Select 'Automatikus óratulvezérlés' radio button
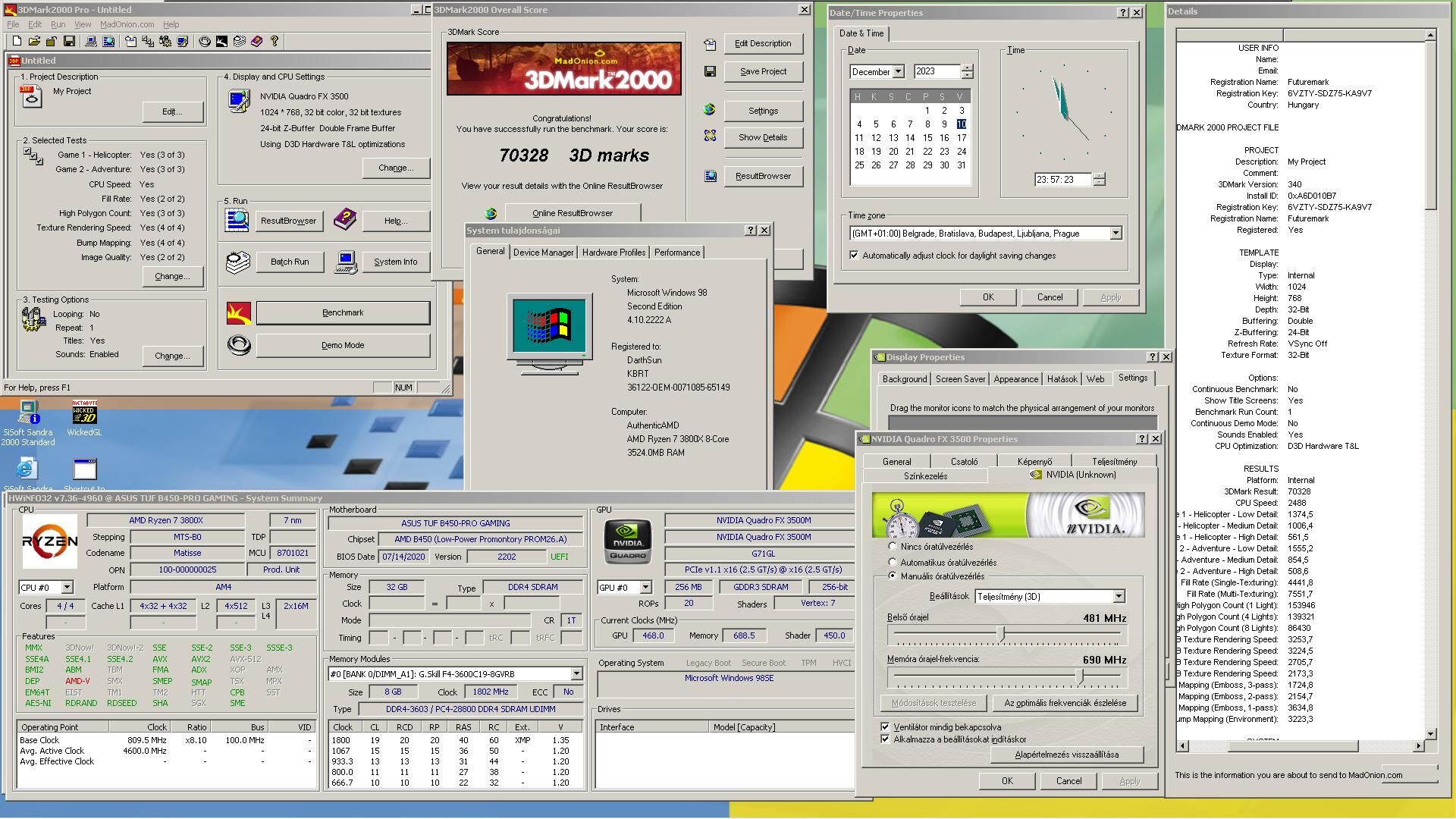The width and height of the screenshot is (1456, 819). coord(893,562)
